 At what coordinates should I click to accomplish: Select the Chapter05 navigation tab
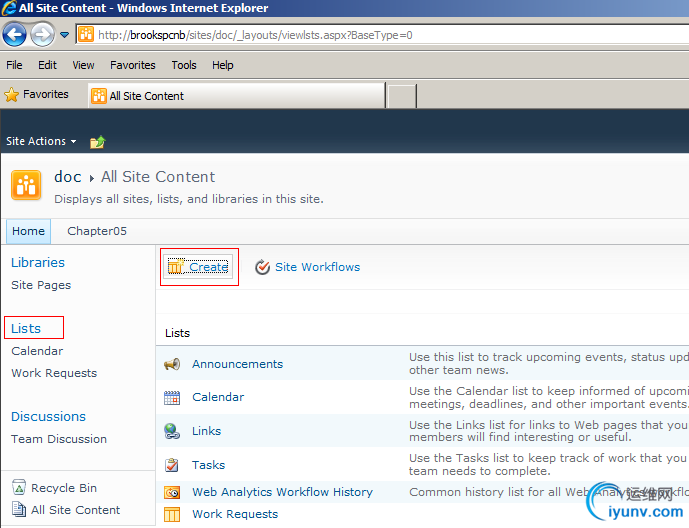coord(97,231)
